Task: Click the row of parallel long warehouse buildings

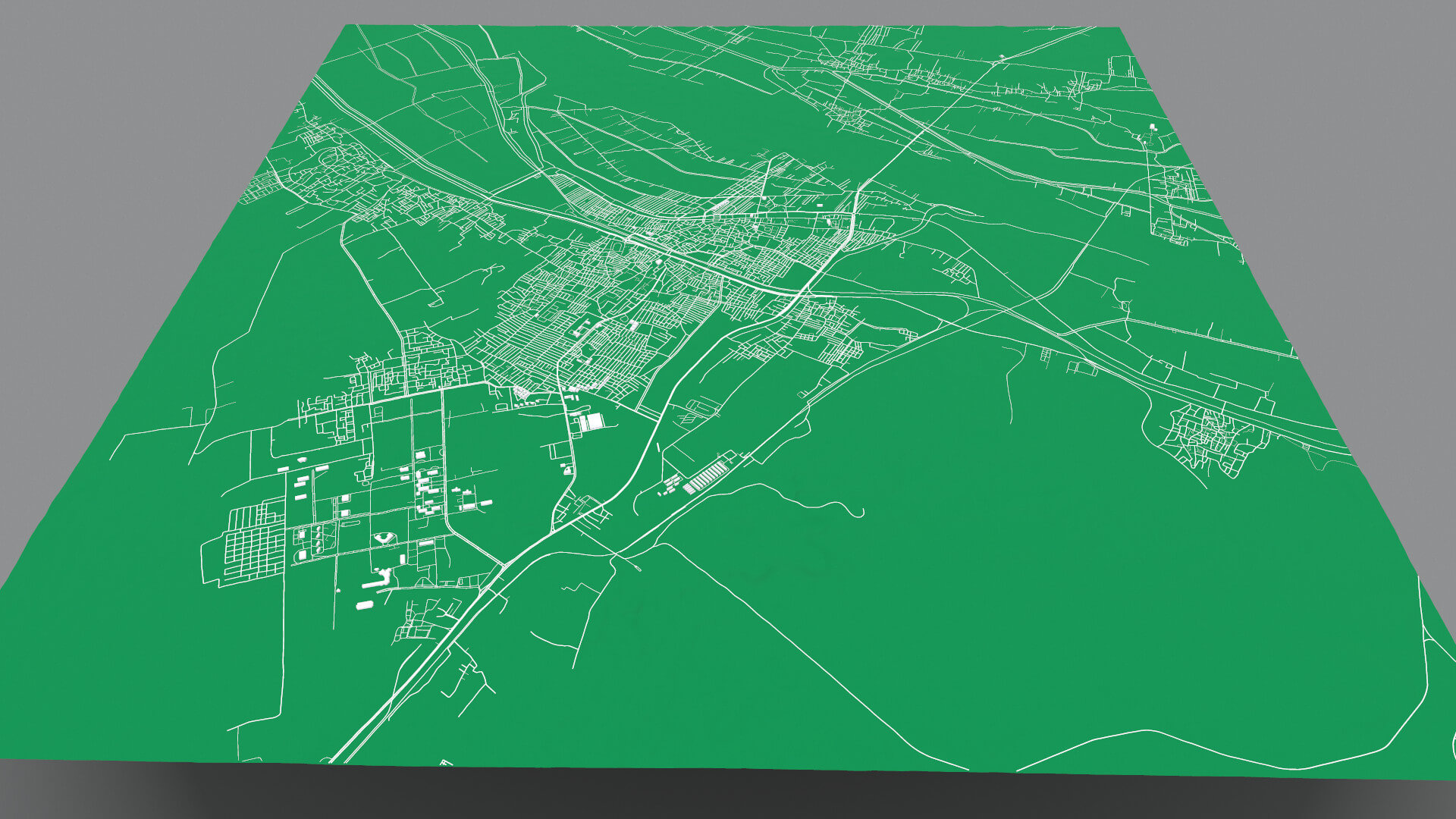Action: (x=707, y=476)
